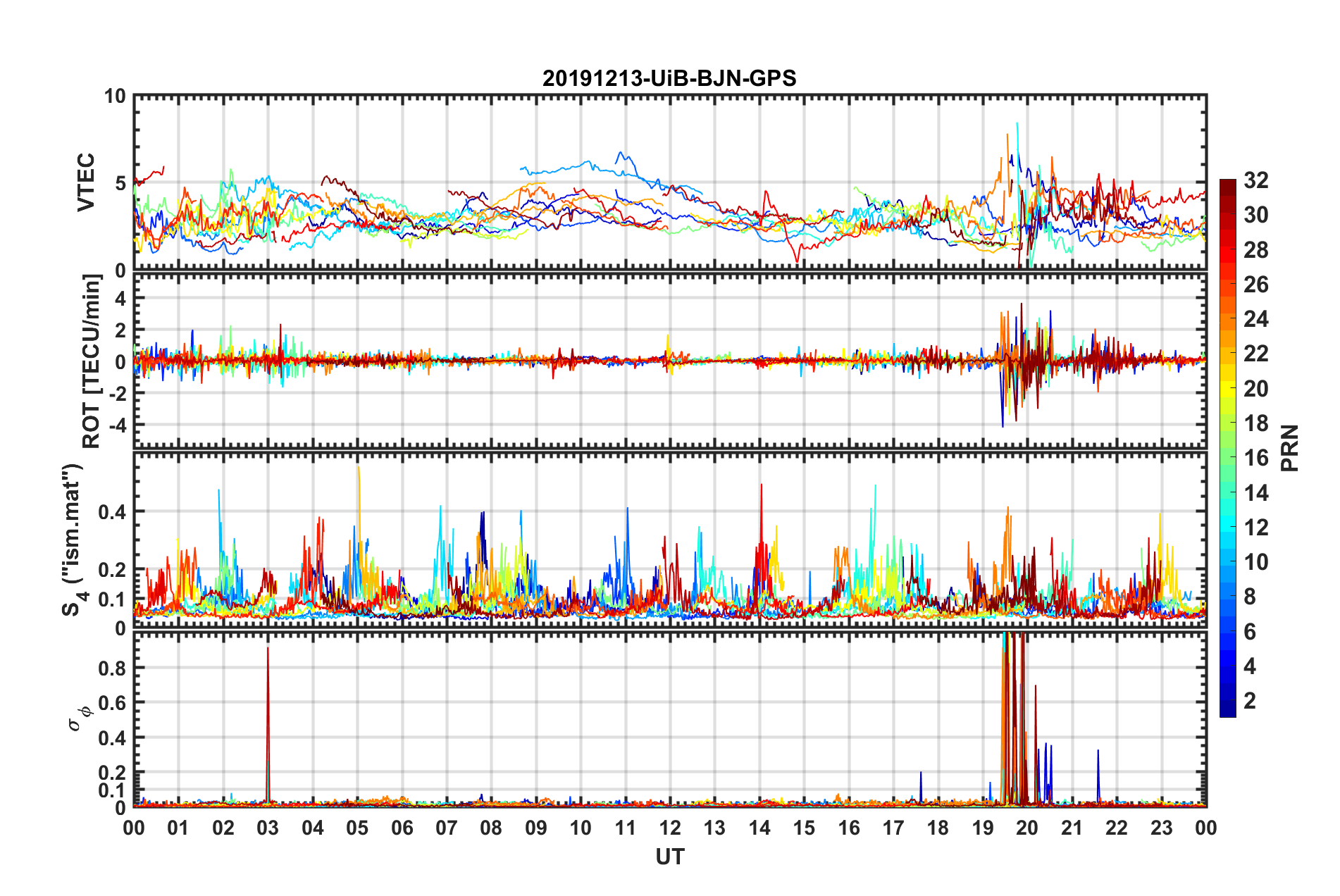Click the S4 axis tick label 0.4
Viewport: 1340px width, 896px height.
pyautogui.click(x=112, y=512)
